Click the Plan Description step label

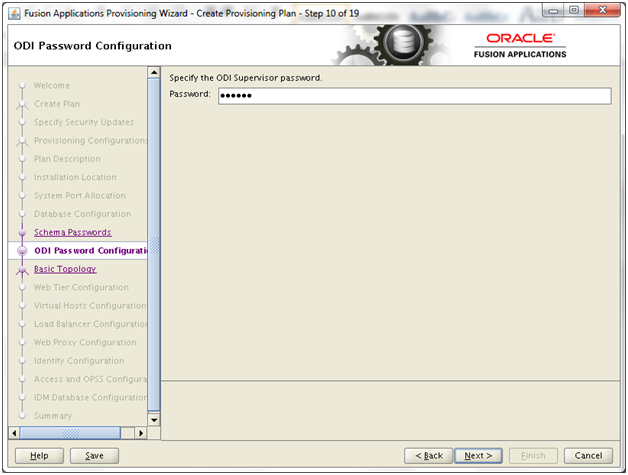pos(67,159)
